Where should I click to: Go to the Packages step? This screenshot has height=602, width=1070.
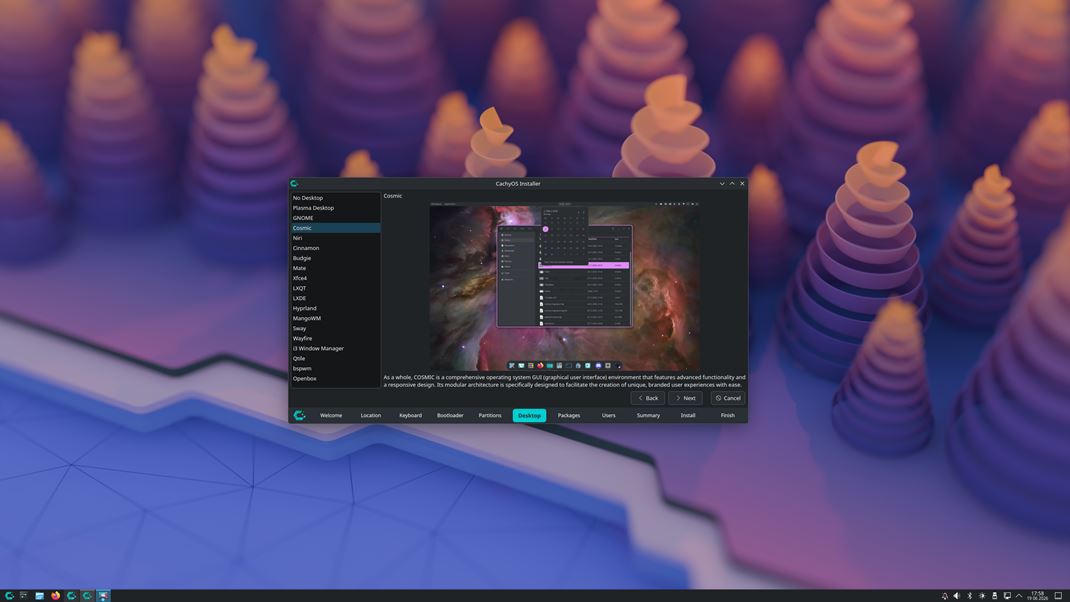569,415
